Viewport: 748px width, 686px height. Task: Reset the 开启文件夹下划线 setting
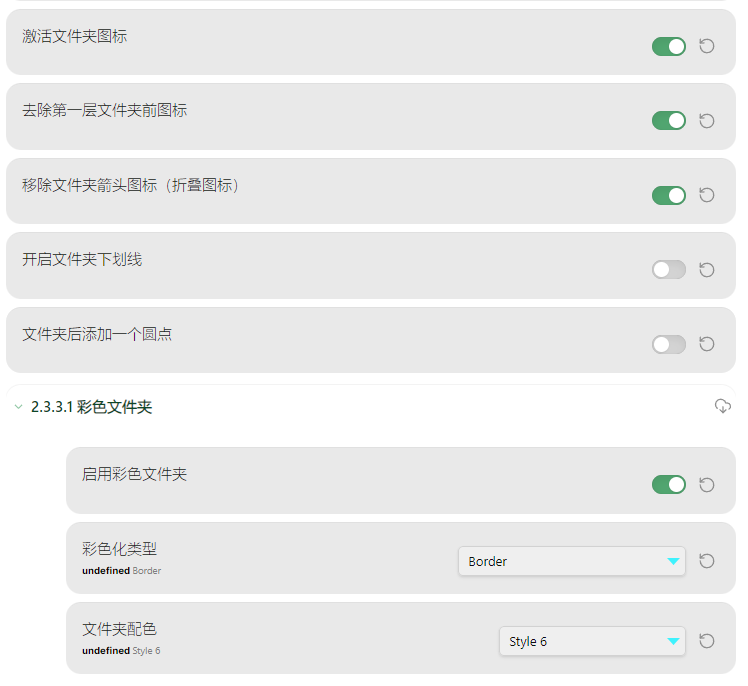706,270
